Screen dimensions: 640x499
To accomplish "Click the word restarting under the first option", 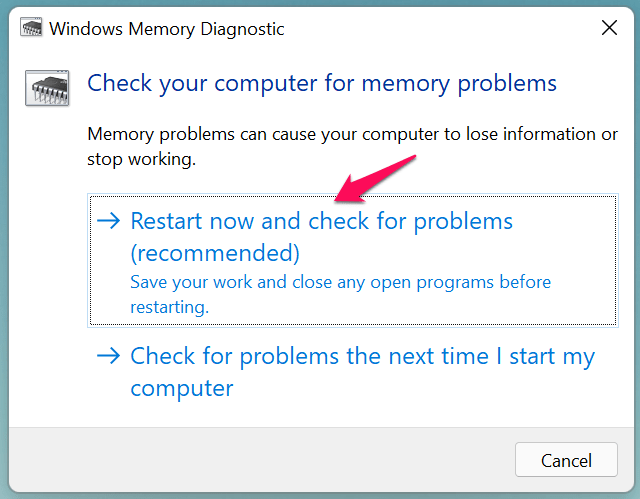I will (x=169, y=307).
